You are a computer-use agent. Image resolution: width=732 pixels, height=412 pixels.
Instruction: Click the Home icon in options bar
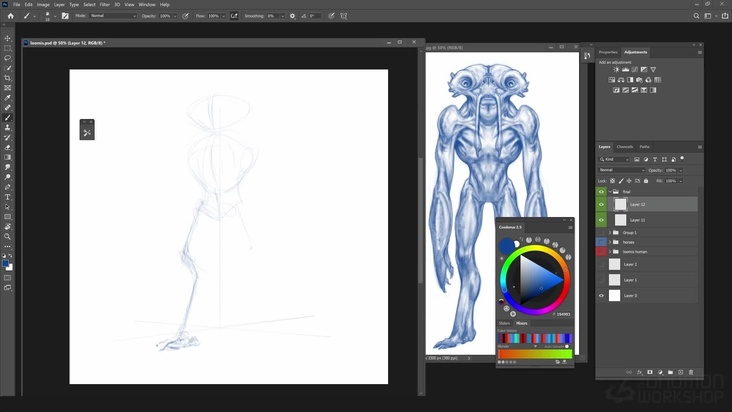[10, 16]
